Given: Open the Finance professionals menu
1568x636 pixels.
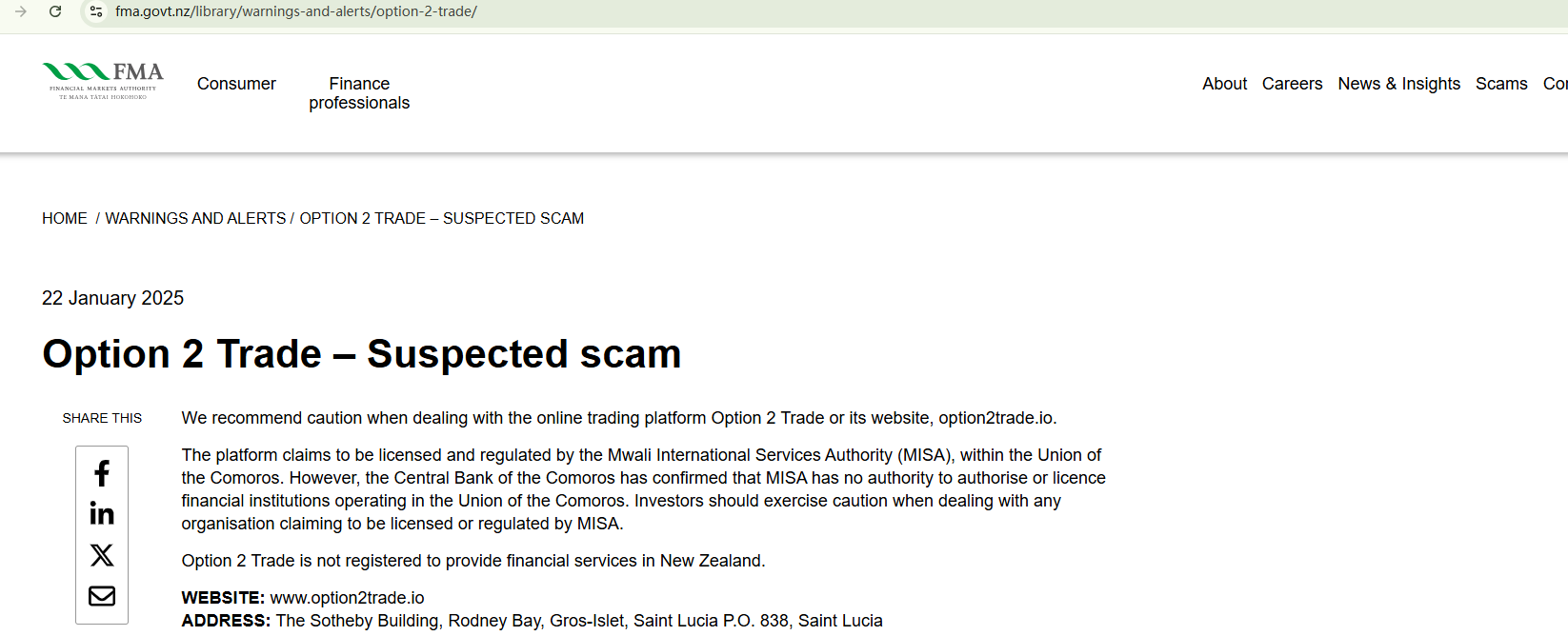Looking at the screenshot, I should (x=359, y=93).
